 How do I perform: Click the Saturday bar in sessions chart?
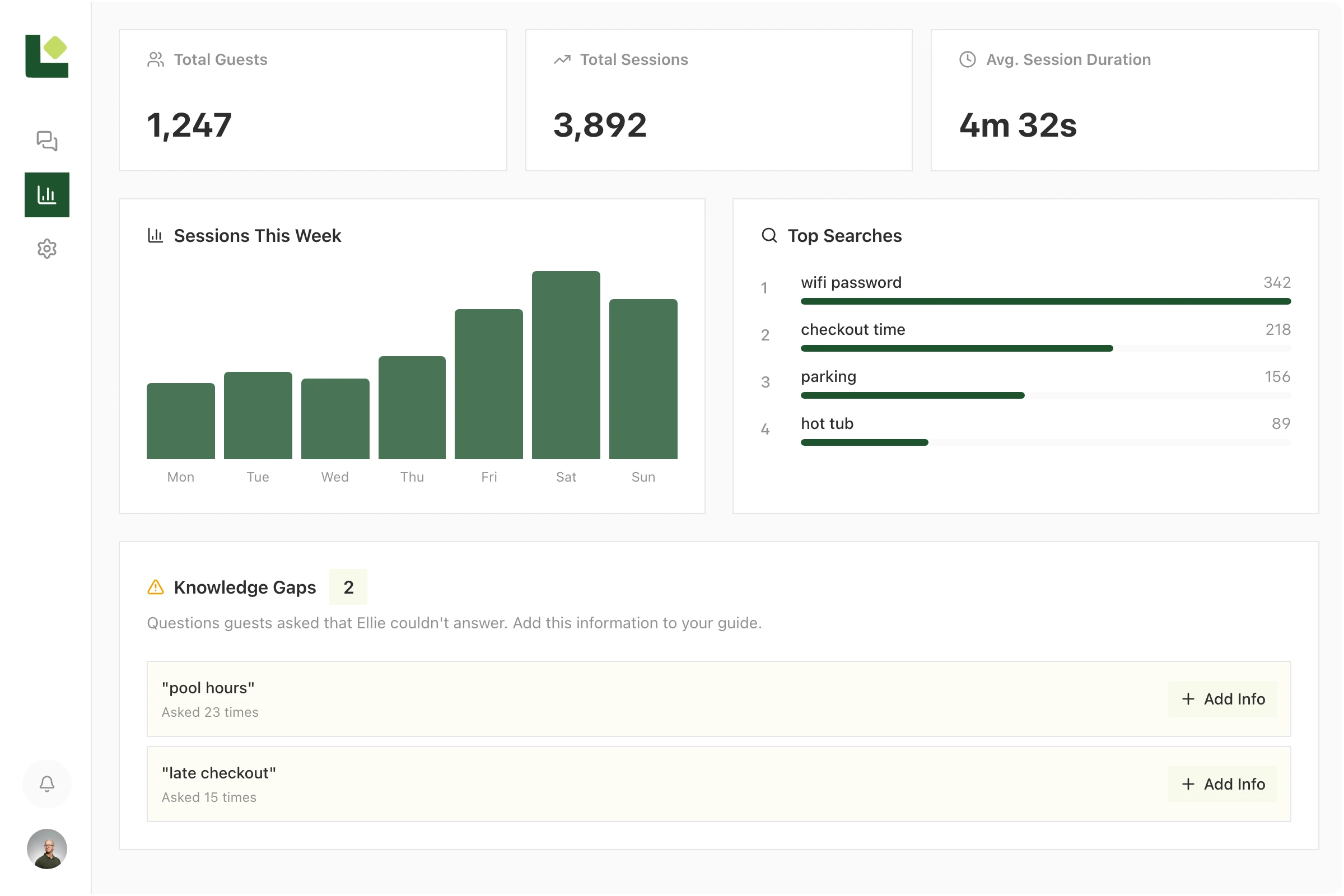[566, 366]
